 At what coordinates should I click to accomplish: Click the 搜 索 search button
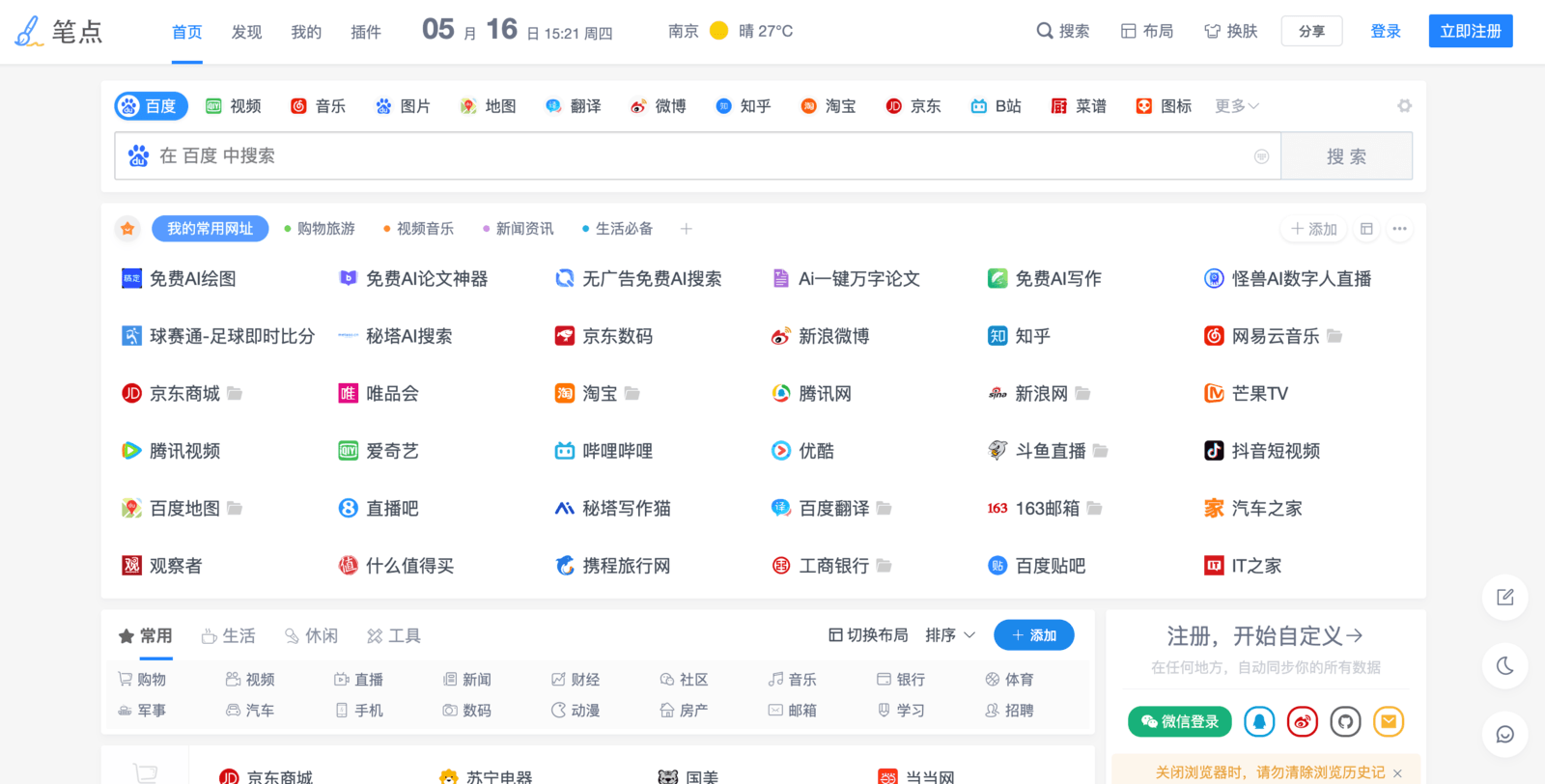[x=1346, y=156]
